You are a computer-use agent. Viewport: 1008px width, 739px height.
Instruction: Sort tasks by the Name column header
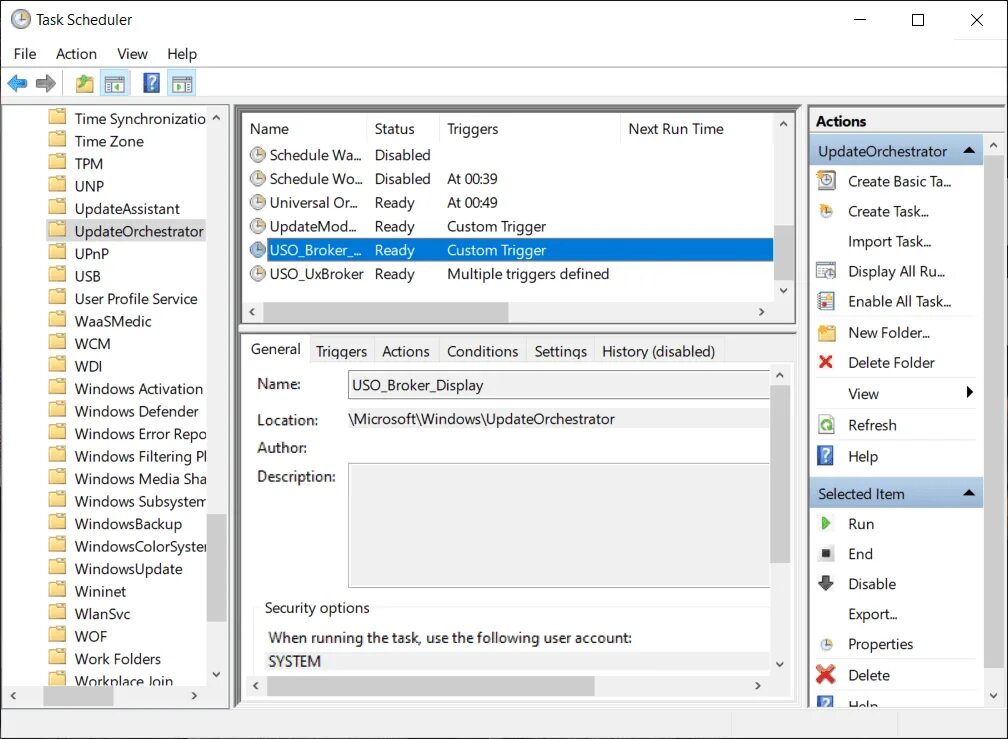(305, 129)
